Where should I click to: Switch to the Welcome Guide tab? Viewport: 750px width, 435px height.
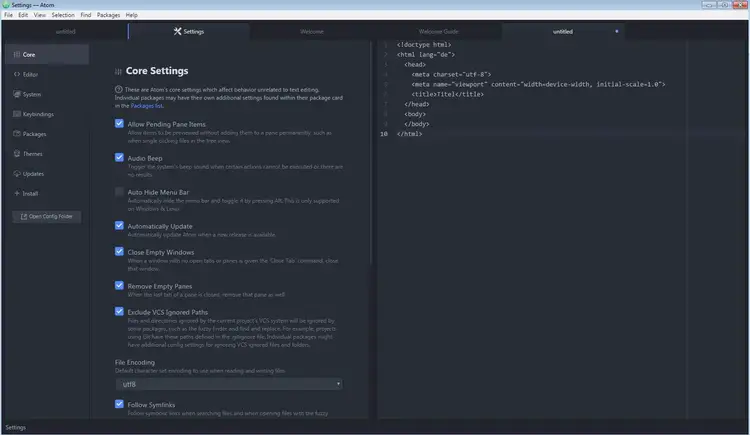click(439, 32)
